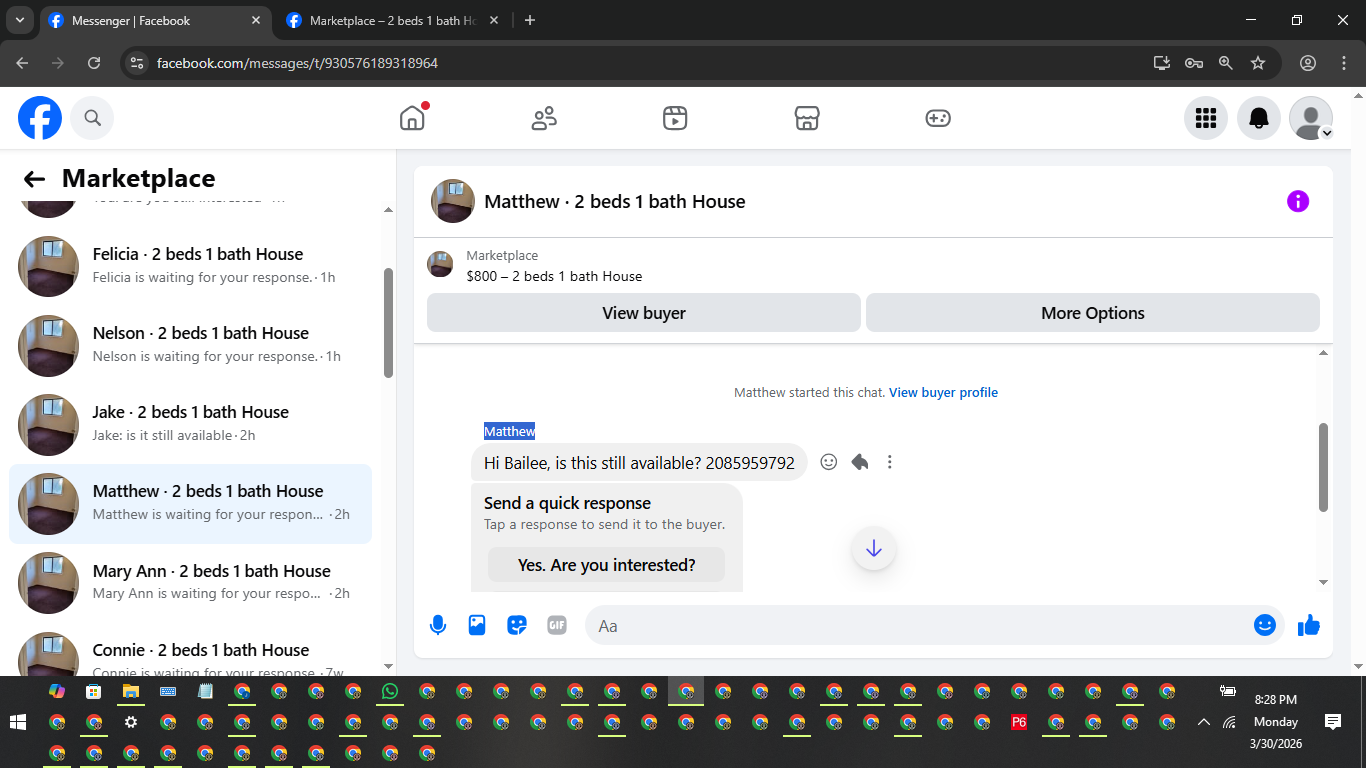
Task: Go back in browser history
Action: [23, 63]
